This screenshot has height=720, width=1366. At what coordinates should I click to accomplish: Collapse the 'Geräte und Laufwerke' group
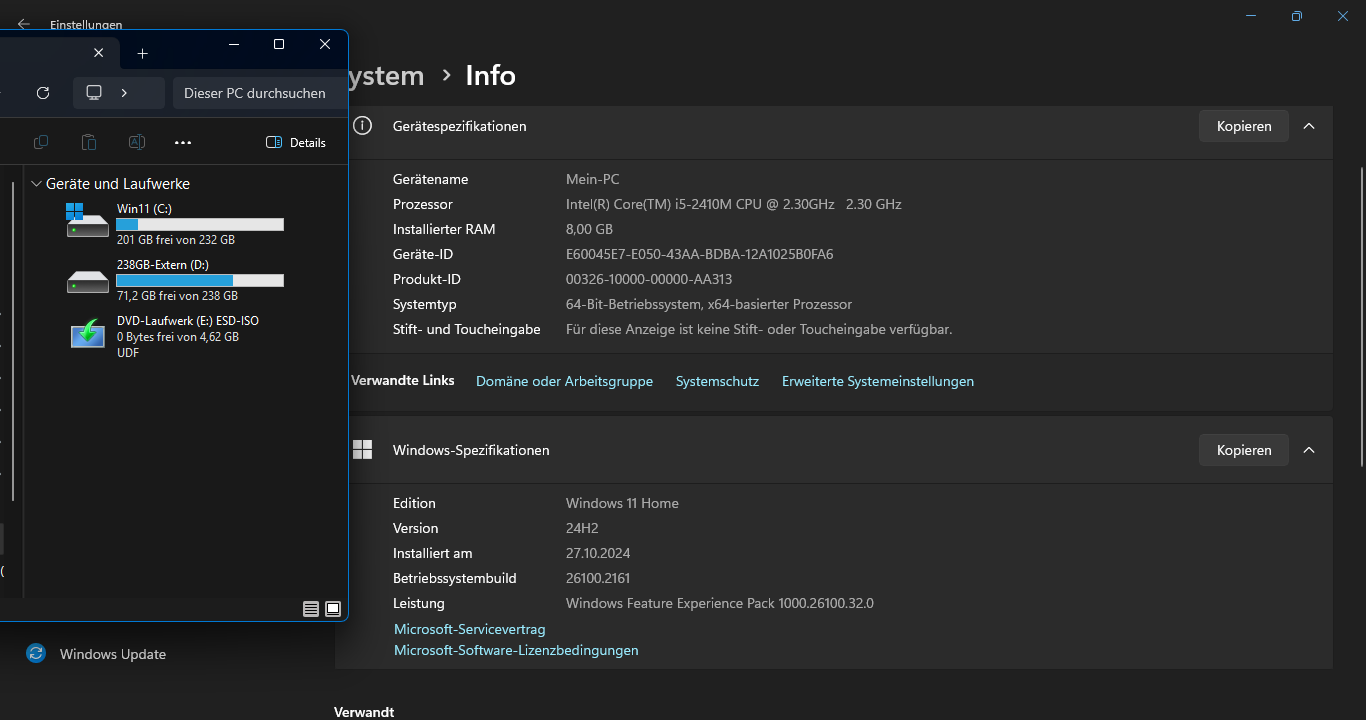(37, 184)
